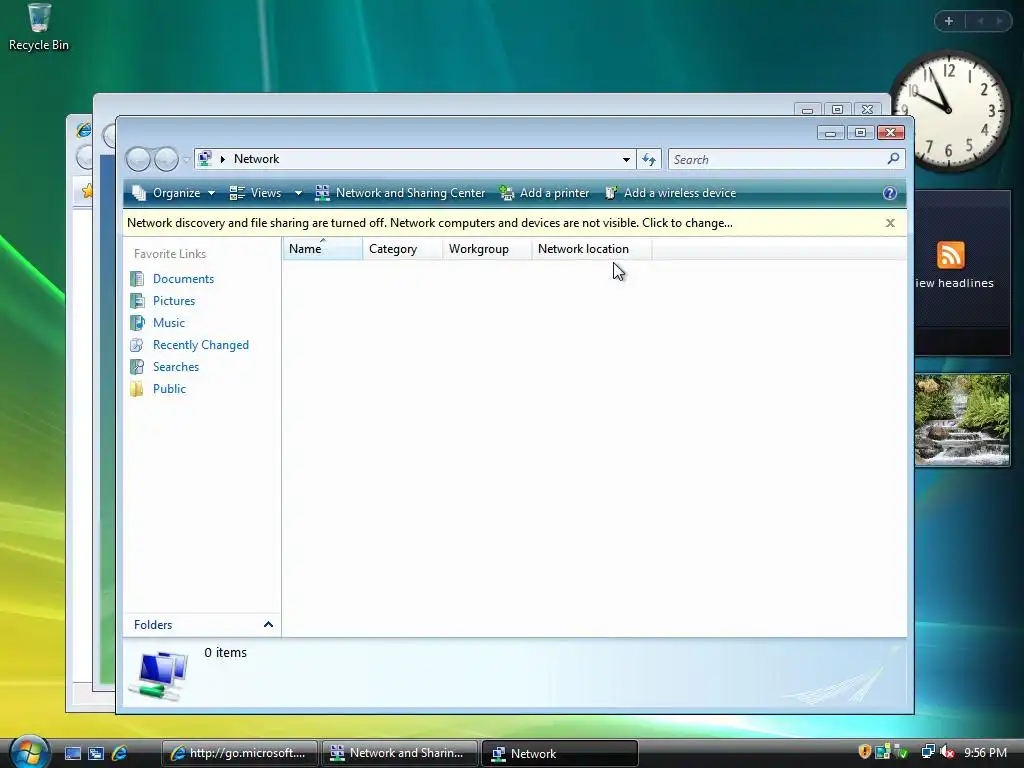The image size is (1024, 768).
Task: Click the 9:56 PM taskbar clock
Action: [985, 753]
